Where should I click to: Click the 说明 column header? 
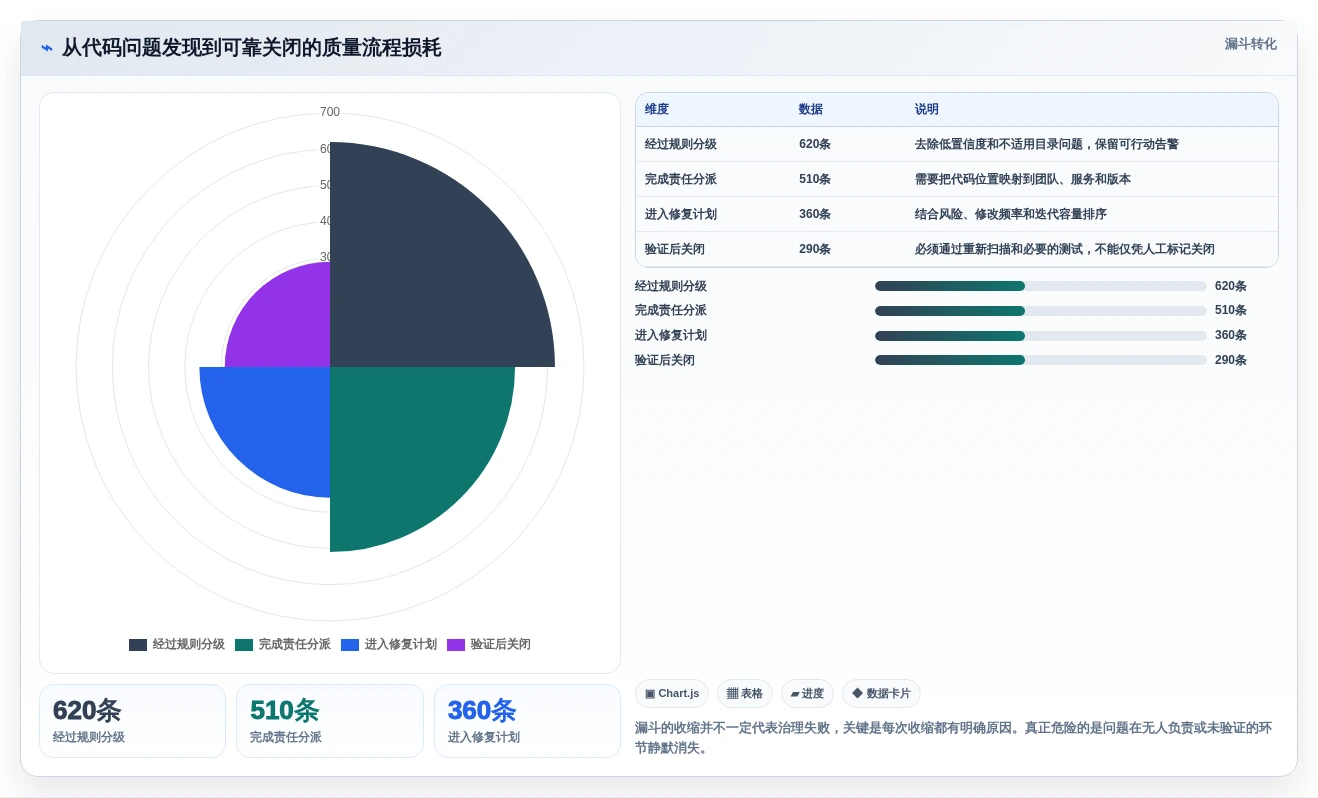click(x=927, y=110)
